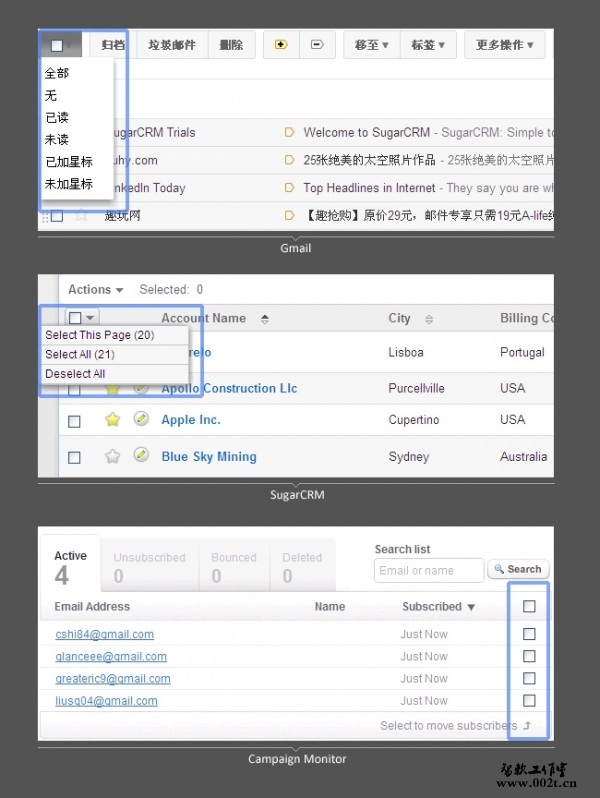Tick checkbox for glanceee@gmail.com
Viewport: 600px width, 798px height.
(x=529, y=656)
